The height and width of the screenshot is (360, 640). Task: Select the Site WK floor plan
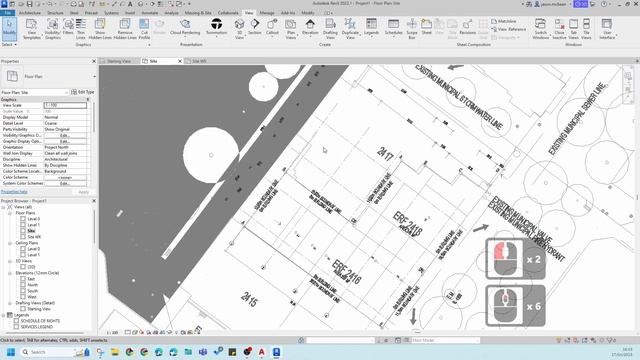coord(34,237)
